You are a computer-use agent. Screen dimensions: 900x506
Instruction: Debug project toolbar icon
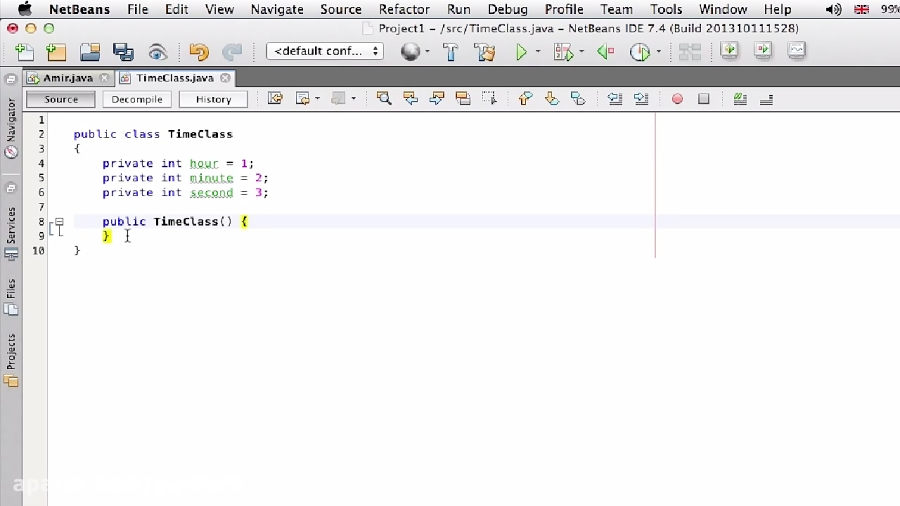[564, 52]
